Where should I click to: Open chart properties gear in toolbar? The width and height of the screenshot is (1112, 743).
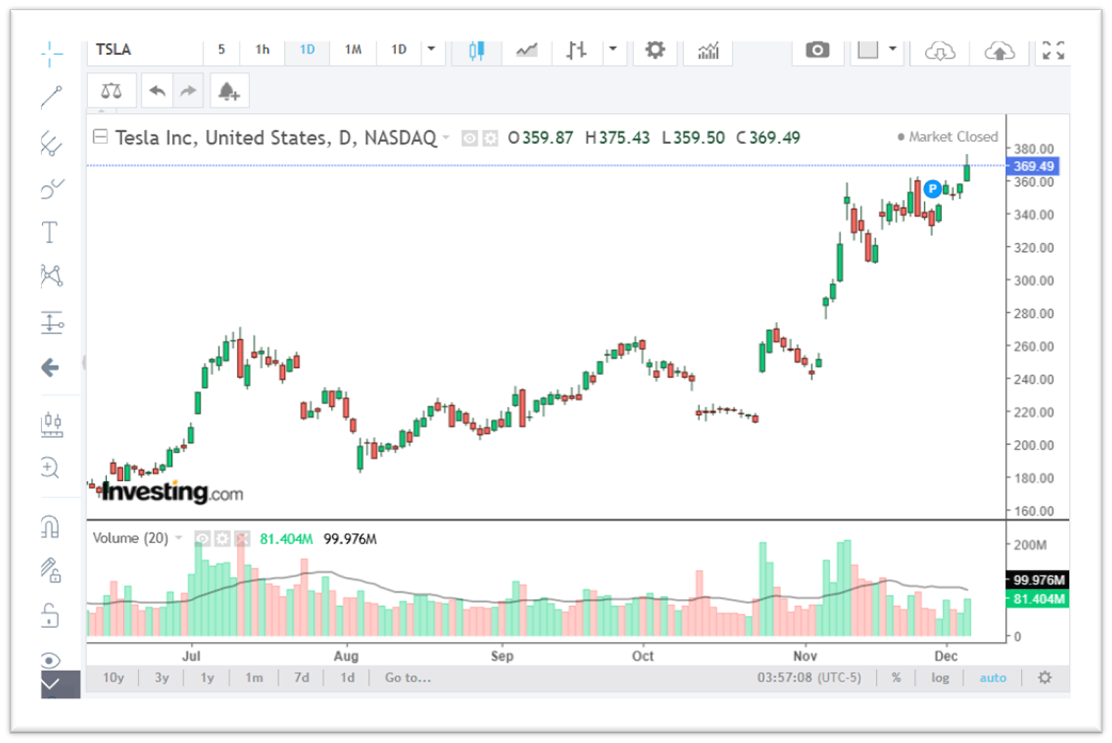pos(655,50)
